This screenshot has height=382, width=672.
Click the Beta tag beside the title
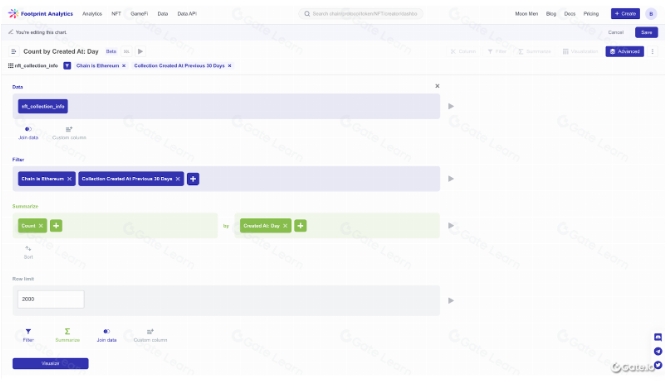tap(111, 51)
